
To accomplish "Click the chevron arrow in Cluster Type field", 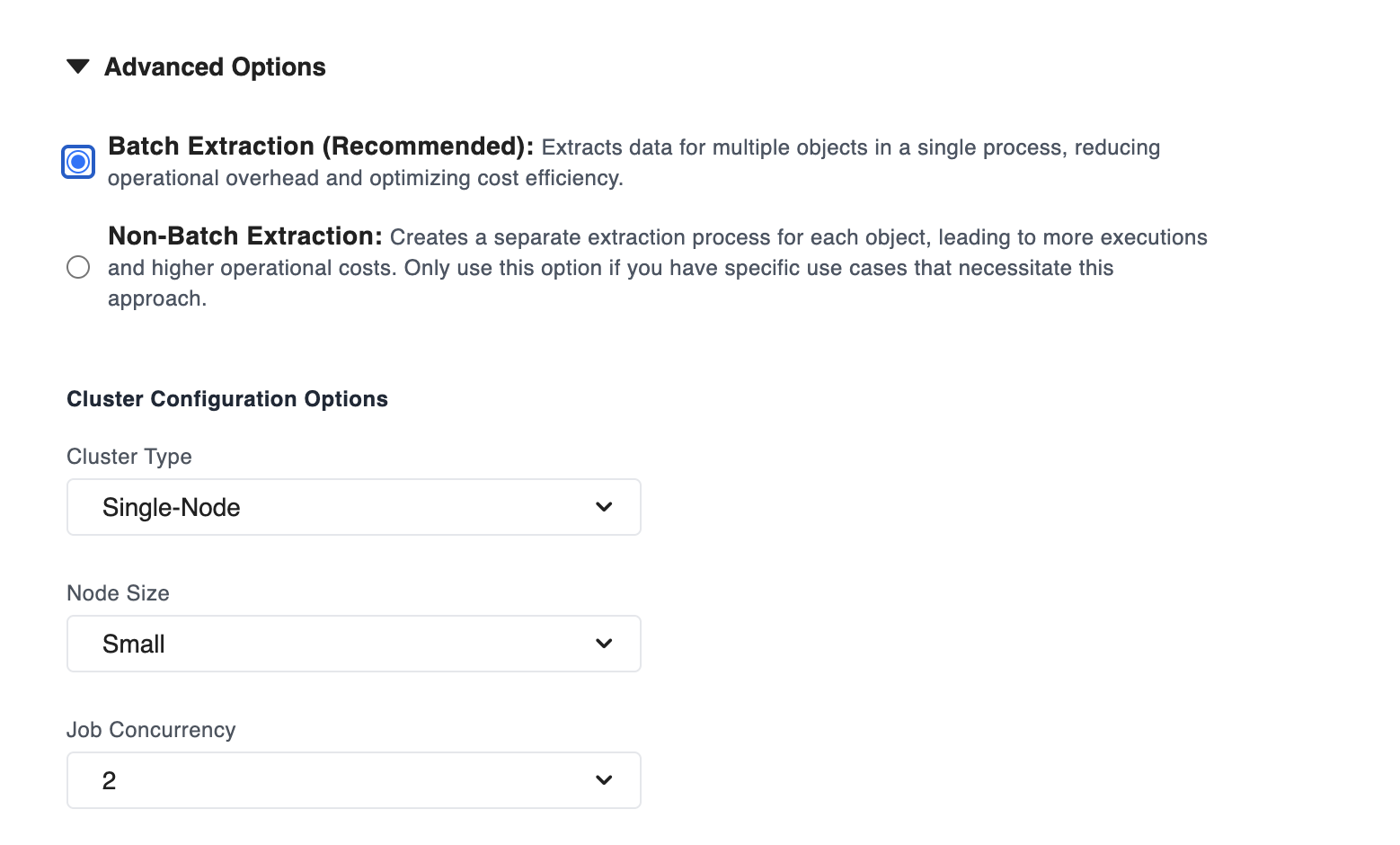I will [x=604, y=507].
